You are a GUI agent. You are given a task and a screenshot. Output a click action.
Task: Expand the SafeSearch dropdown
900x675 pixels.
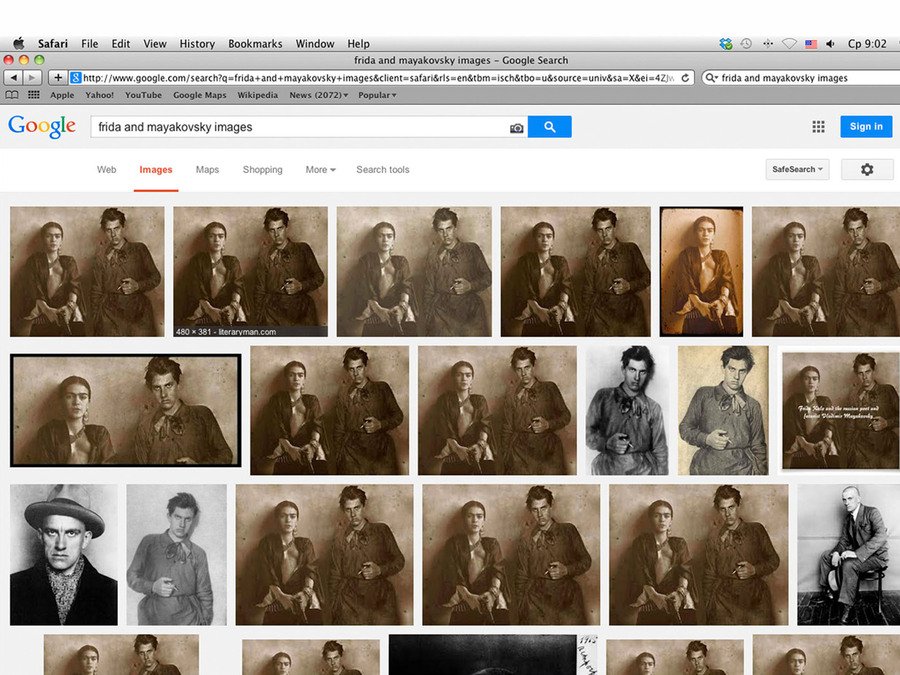[798, 170]
